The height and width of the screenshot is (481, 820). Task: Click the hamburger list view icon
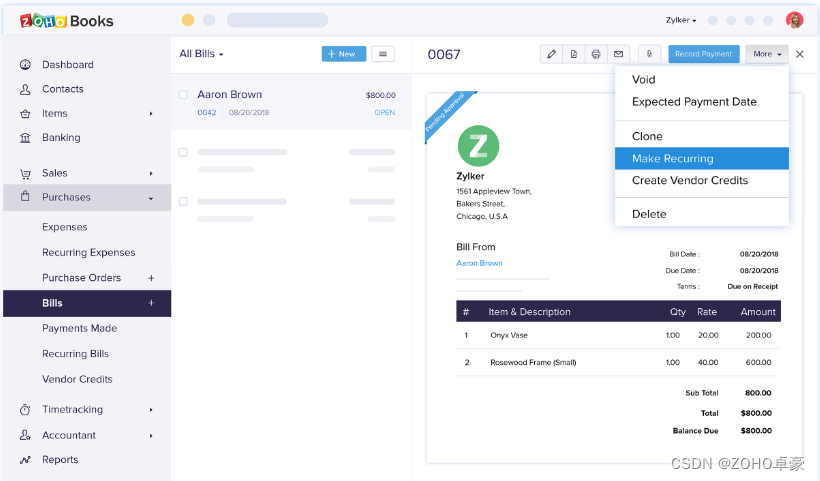click(383, 54)
